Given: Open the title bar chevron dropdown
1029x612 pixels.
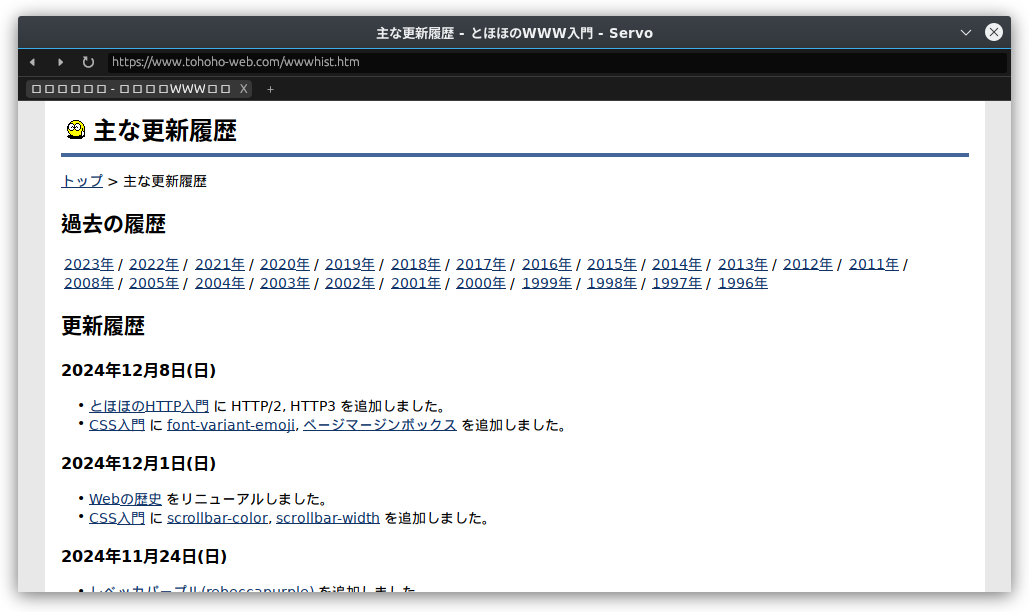Looking at the screenshot, I should 965,32.
